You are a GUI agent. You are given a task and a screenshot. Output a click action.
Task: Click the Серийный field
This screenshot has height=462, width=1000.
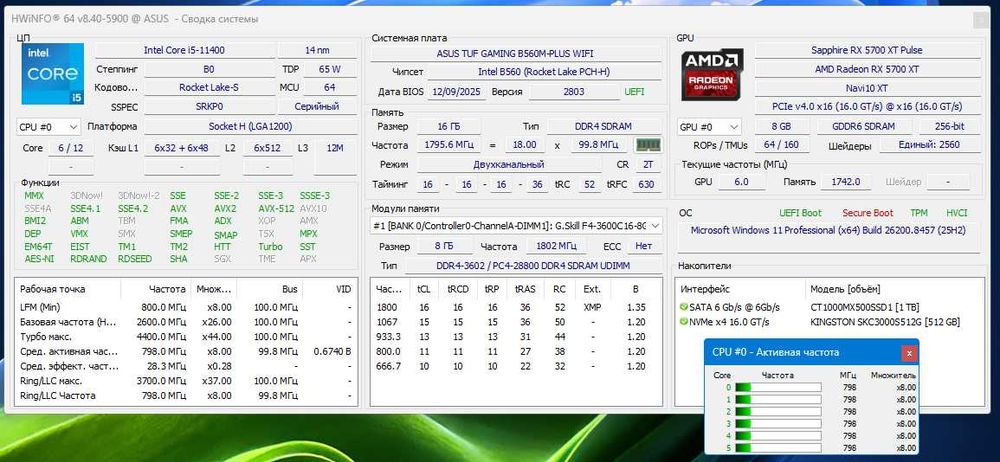[x=317, y=107]
